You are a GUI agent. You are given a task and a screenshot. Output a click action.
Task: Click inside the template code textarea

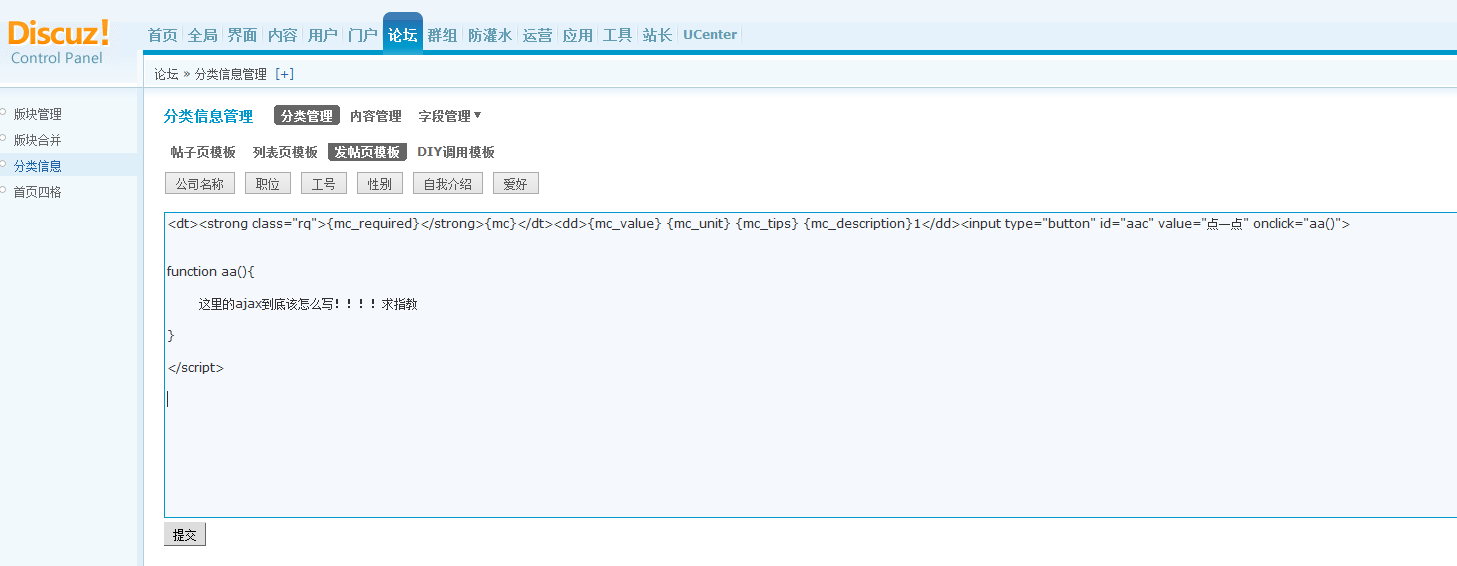coord(810,365)
